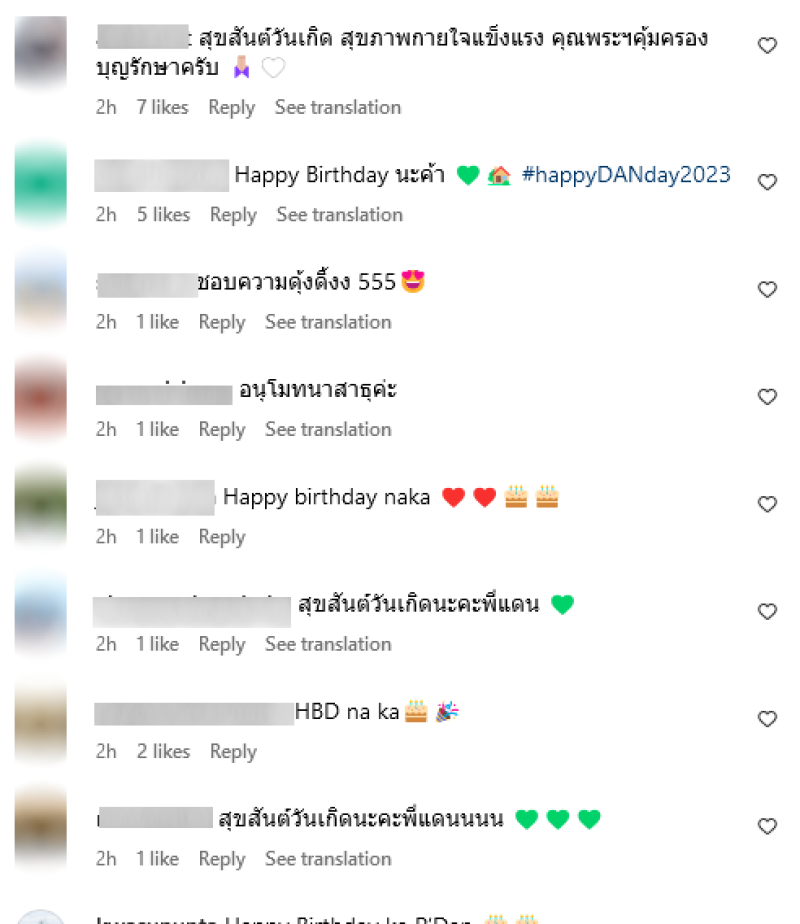Image resolution: width=800 pixels, height=924 pixels.
Task: Like the "HBD na ka" comment
Action: [x=767, y=718]
